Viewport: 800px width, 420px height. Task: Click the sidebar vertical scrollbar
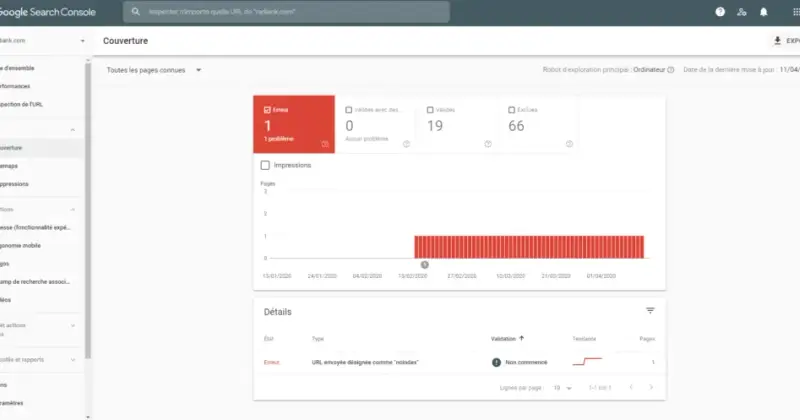tap(88, 209)
